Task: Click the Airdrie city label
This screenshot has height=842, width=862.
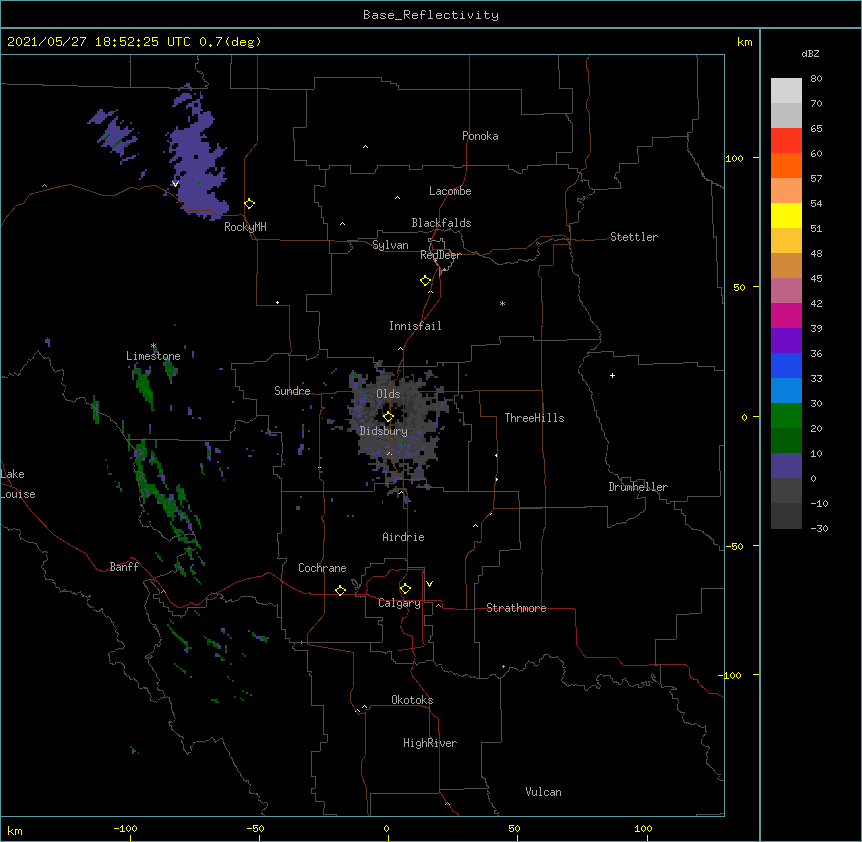Action: pos(403,537)
